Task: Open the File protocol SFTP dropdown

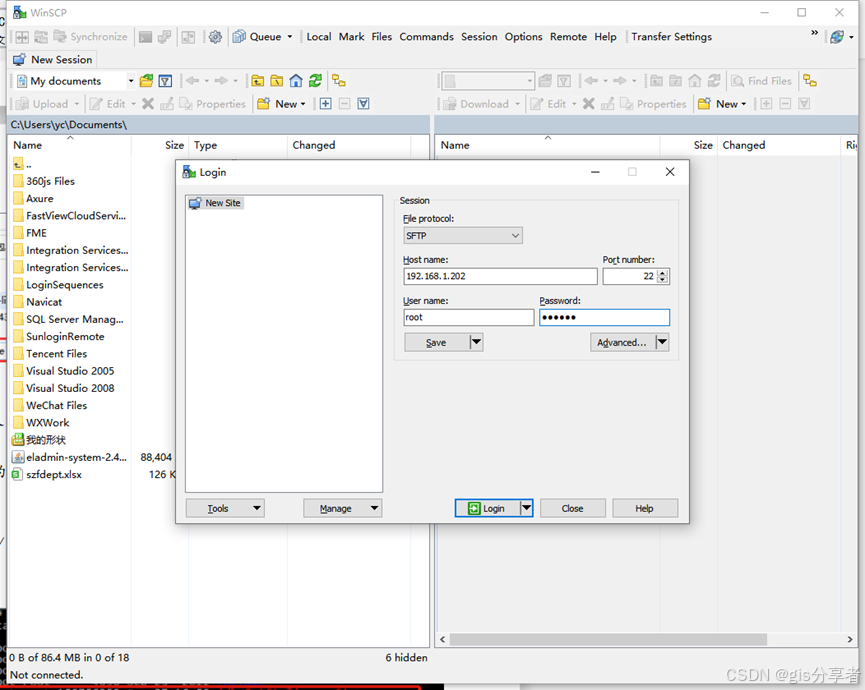Action: click(463, 236)
